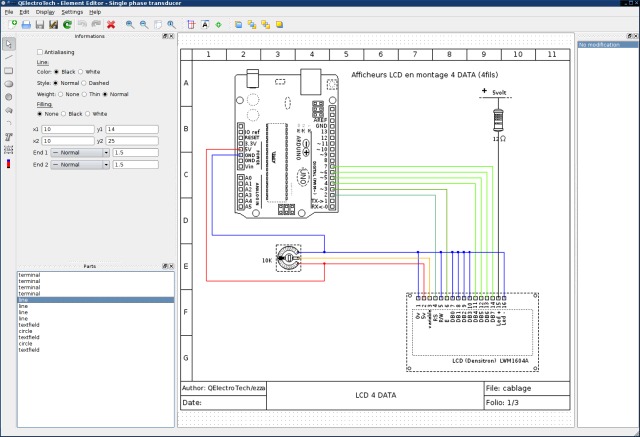
Task: Set line weight to Thin
Action: [85, 94]
